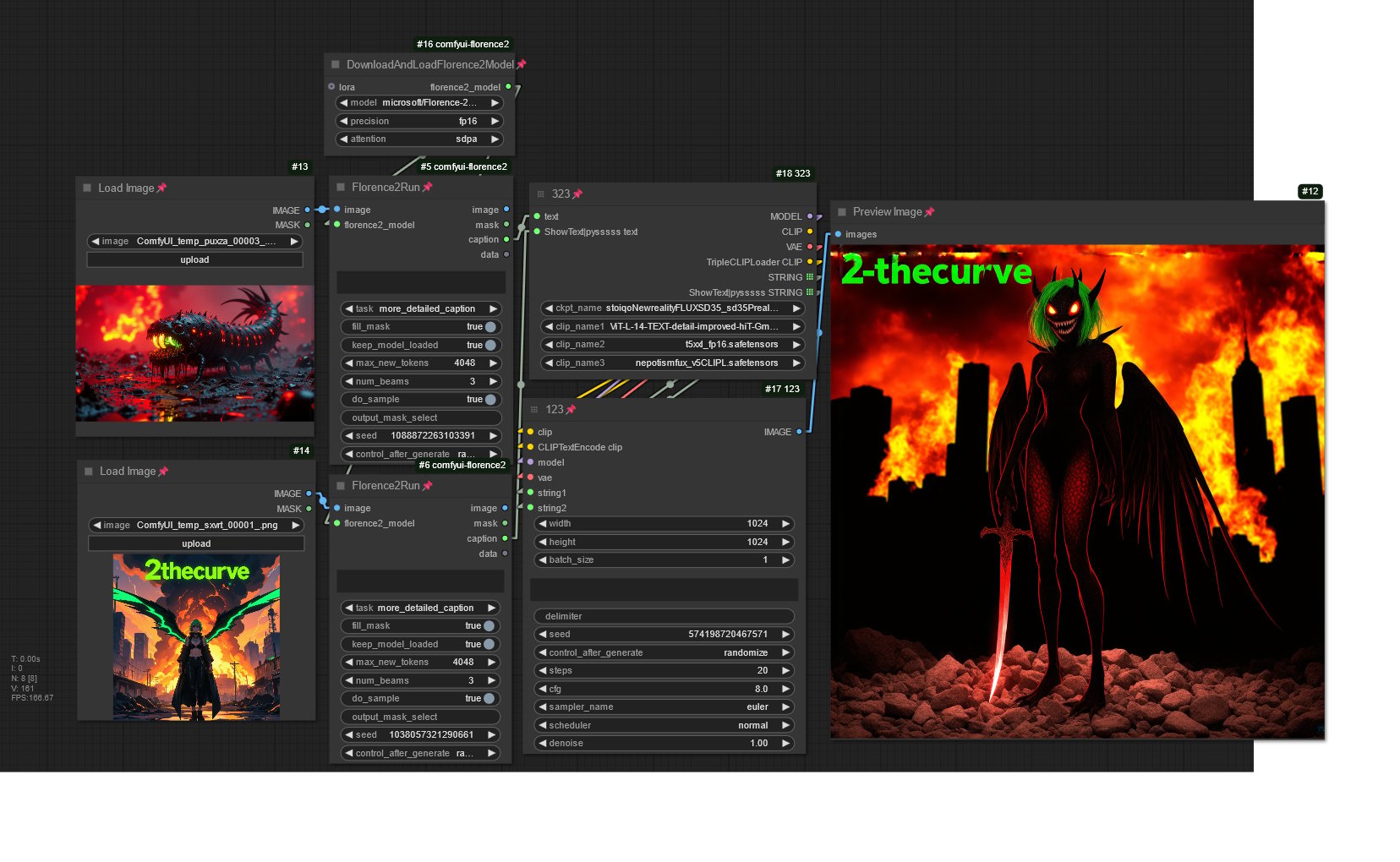This screenshot has height=862, width=1400.
Task: Click the grip icon of group node 123
Action: [534, 409]
